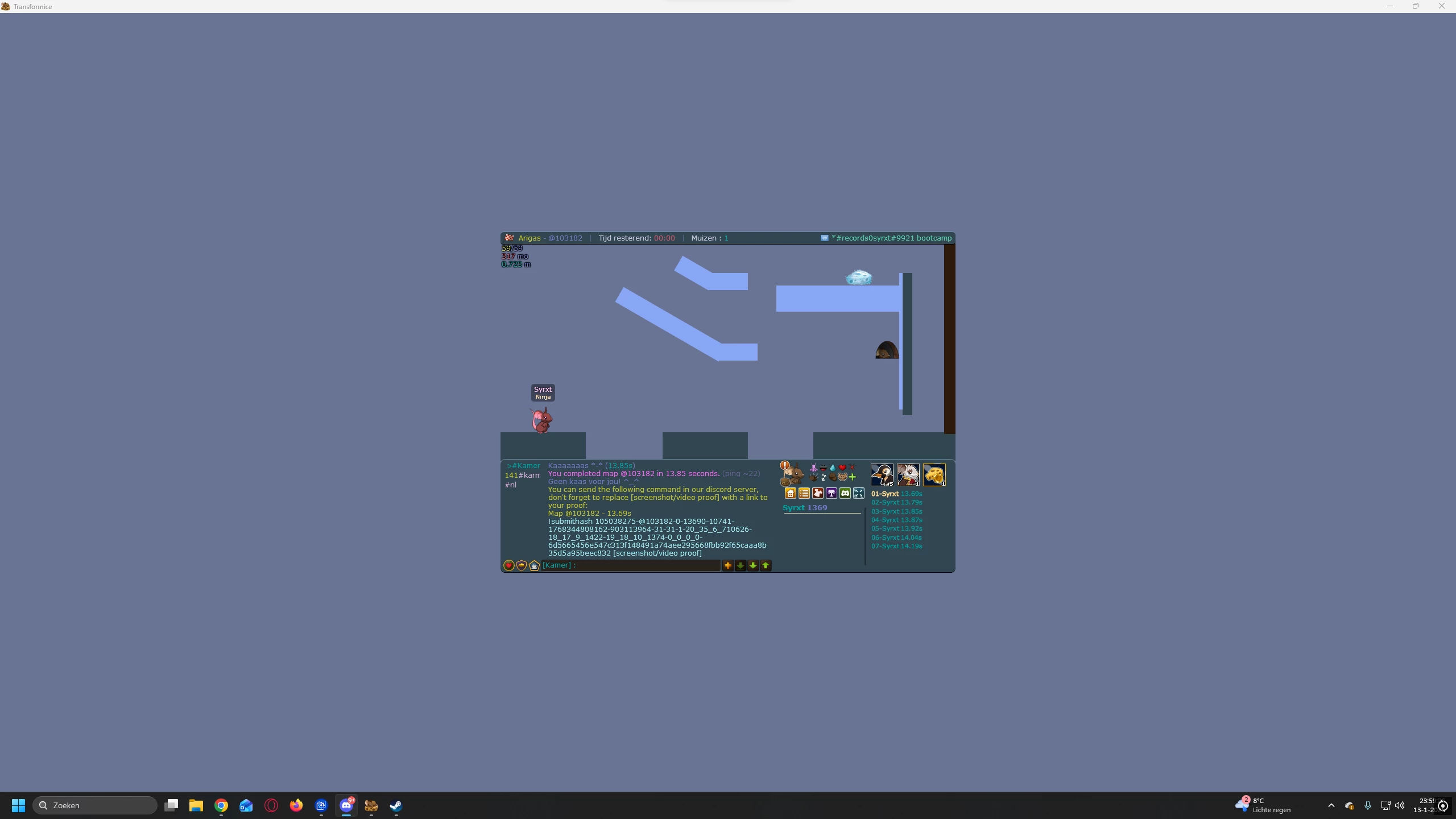Select the white mouse inventory item

[908, 474]
